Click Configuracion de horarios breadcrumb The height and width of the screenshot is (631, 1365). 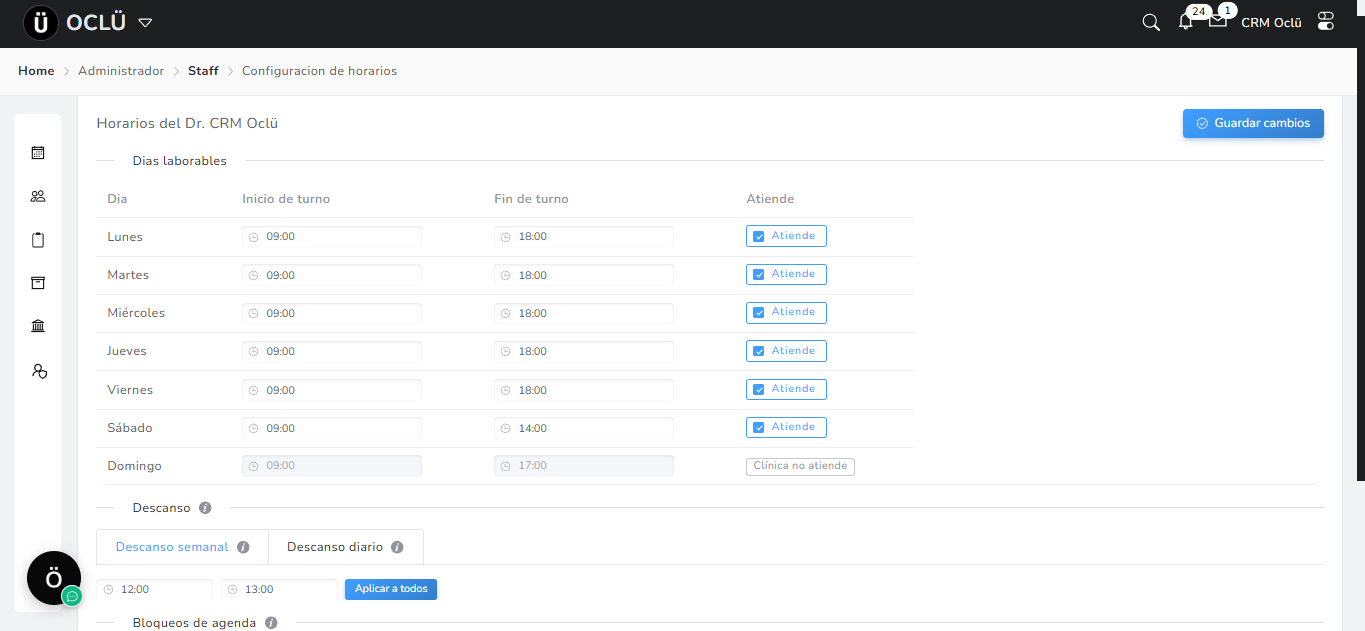tap(319, 71)
